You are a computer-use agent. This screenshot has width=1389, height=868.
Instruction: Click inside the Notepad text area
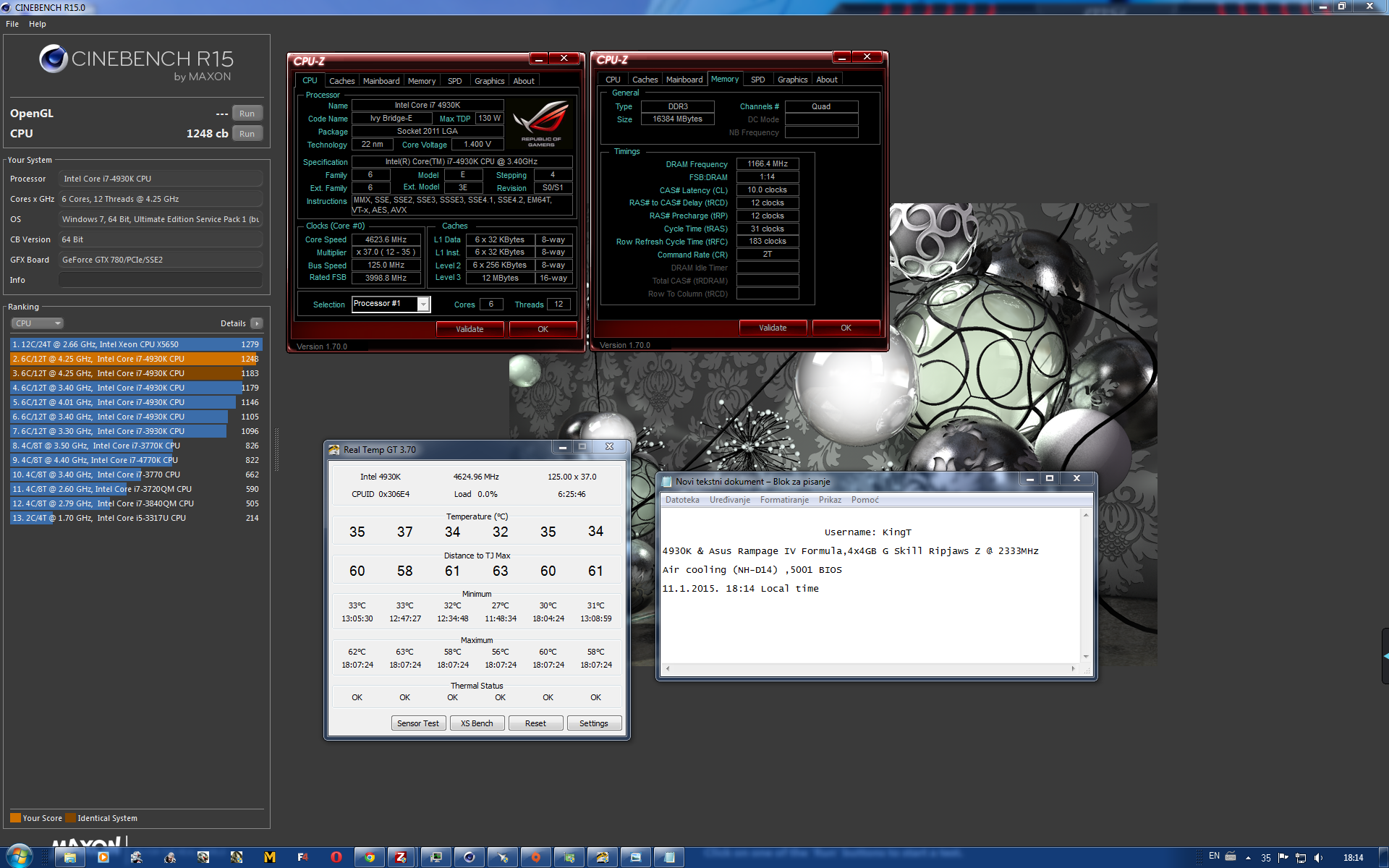[870, 586]
